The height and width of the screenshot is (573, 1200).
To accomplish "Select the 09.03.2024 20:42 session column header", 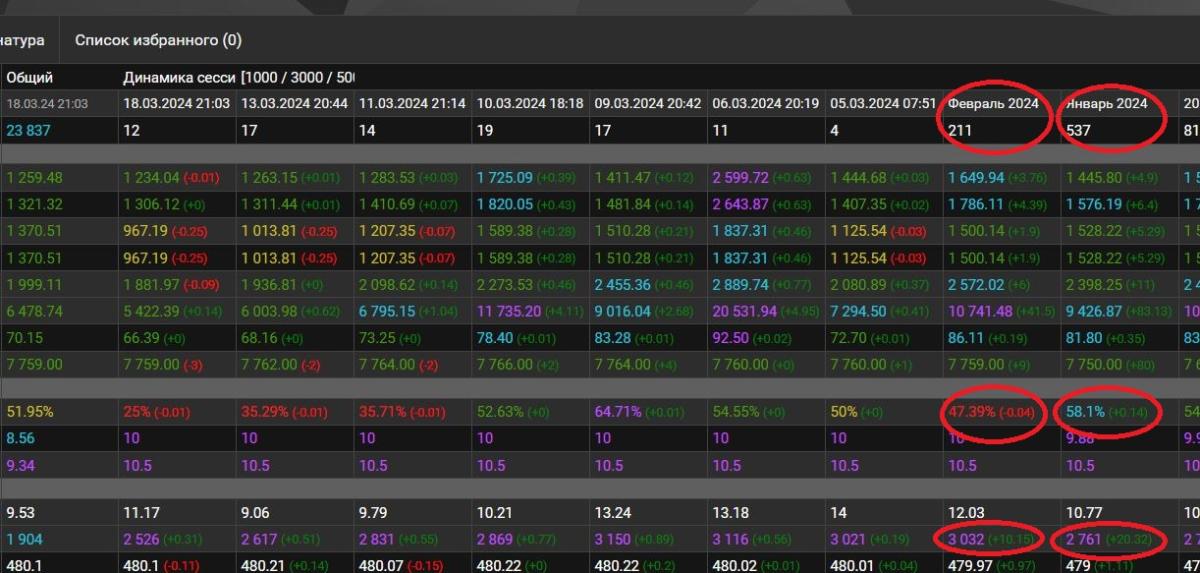I will tap(648, 103).
